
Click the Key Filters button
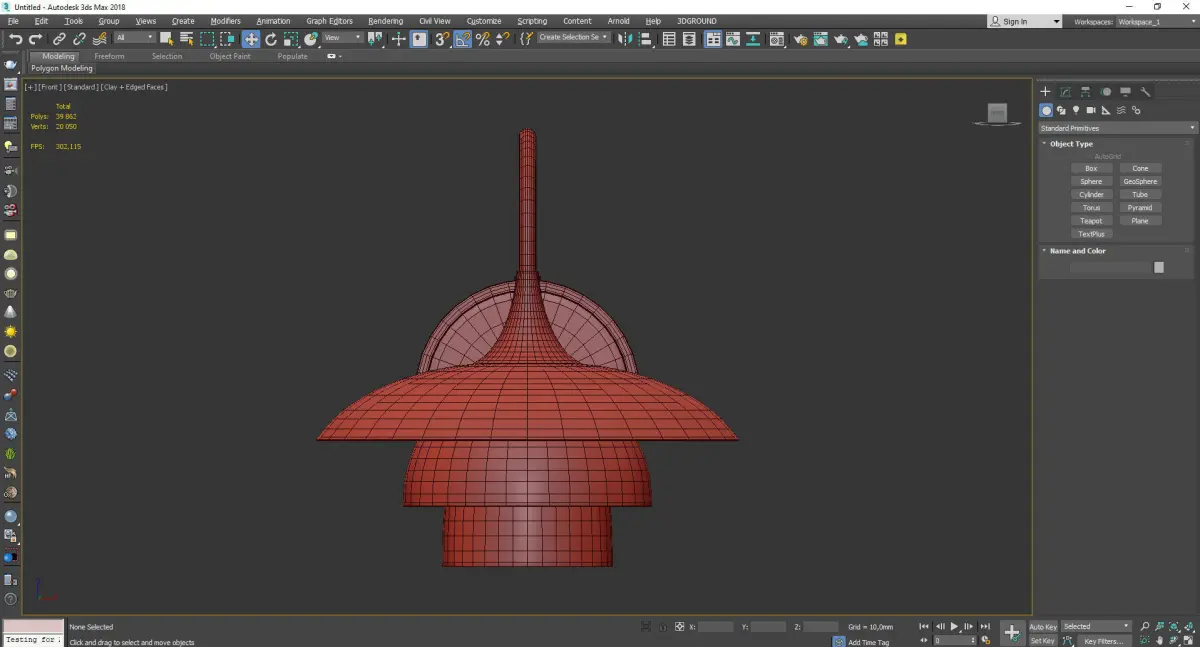coord(1102,641)
